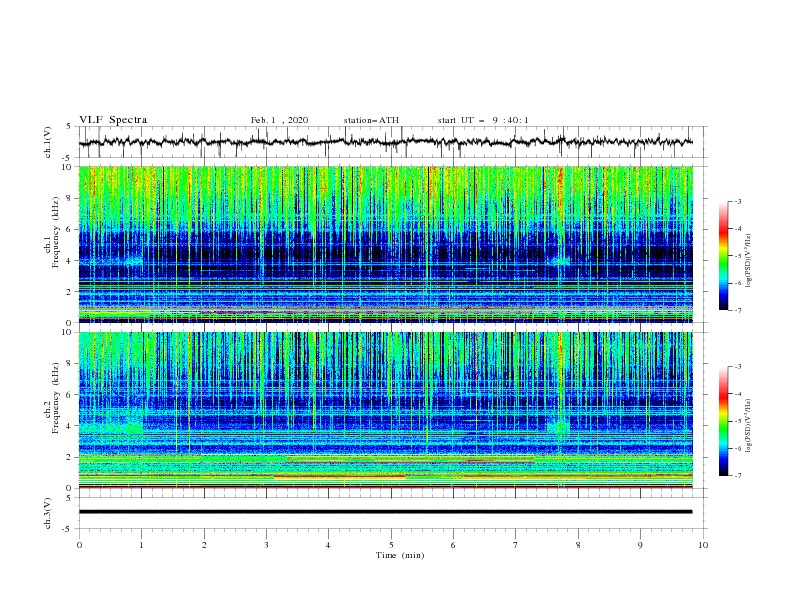The height and width of the screenshot is (612, 792).
Task: Click the flat ch.3 voltage trace
Action: (x=386, y=512)
